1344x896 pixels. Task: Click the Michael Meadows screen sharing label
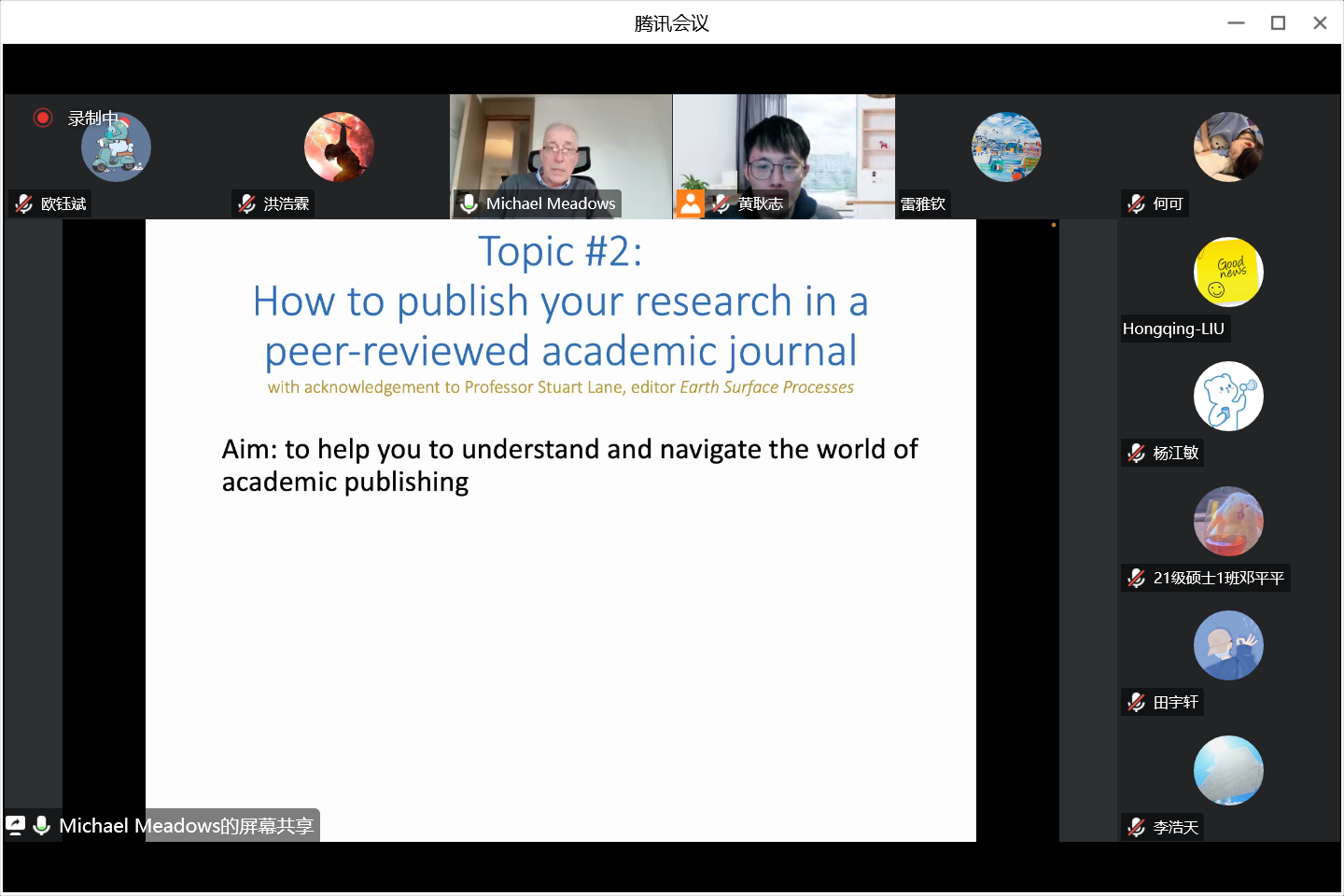[186, 825]
